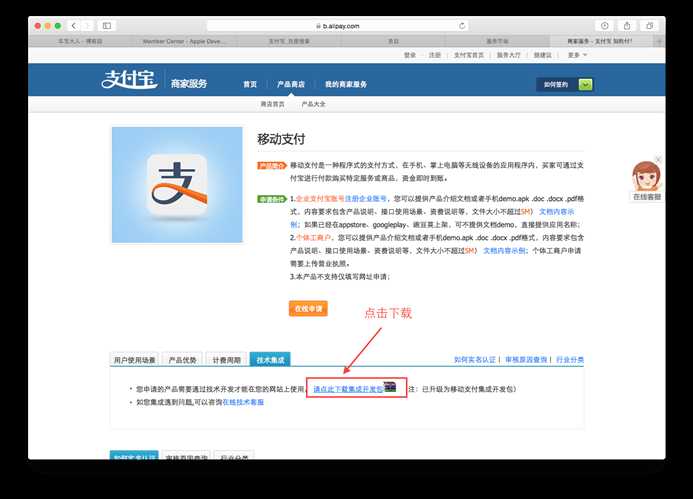Image resolution: width=693 pixels, height=499 pixels.
Task: Switch to the Member Center - Apple Developer tab
Action: (x=184, y=41)
